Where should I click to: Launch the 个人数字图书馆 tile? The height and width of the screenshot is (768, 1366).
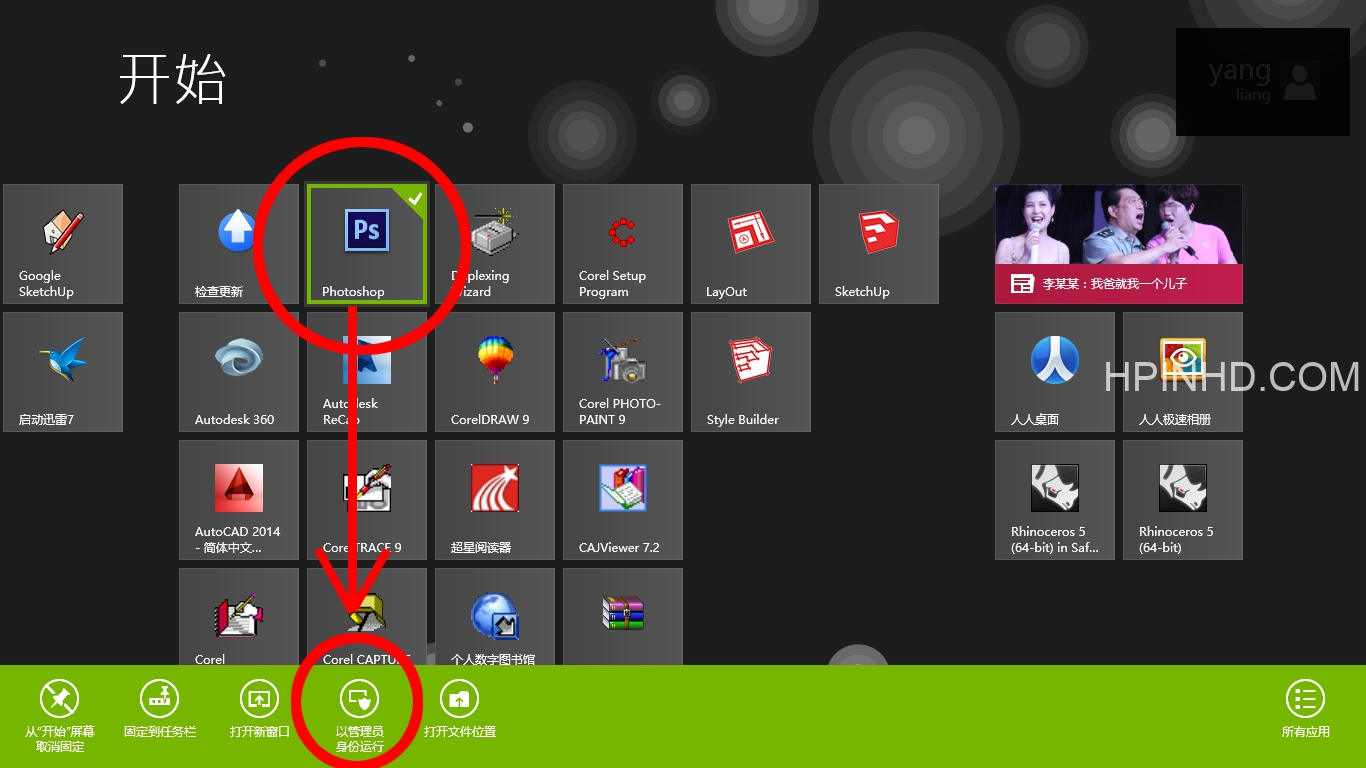coord(495,616)
